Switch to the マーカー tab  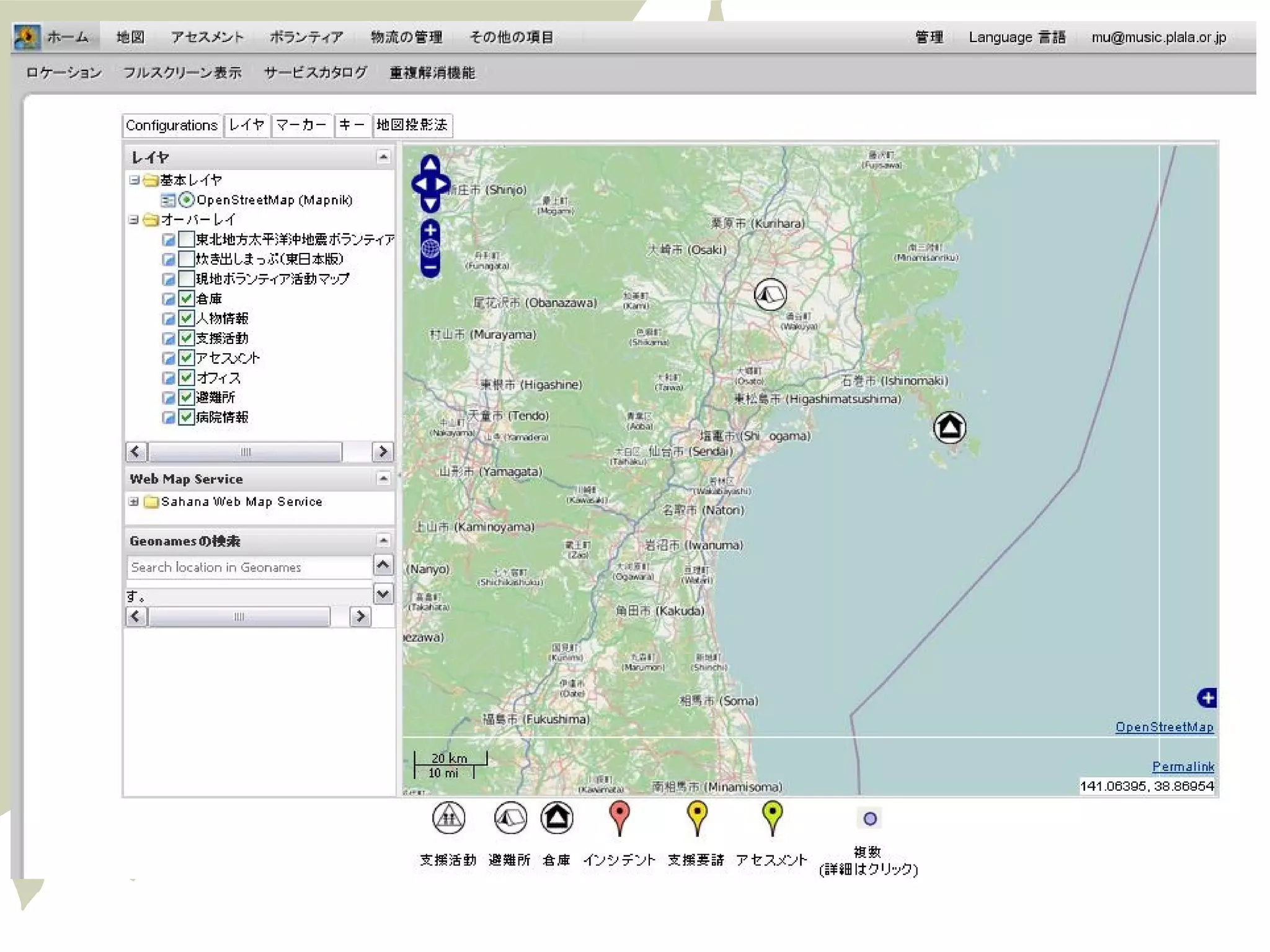coord(301,125)
